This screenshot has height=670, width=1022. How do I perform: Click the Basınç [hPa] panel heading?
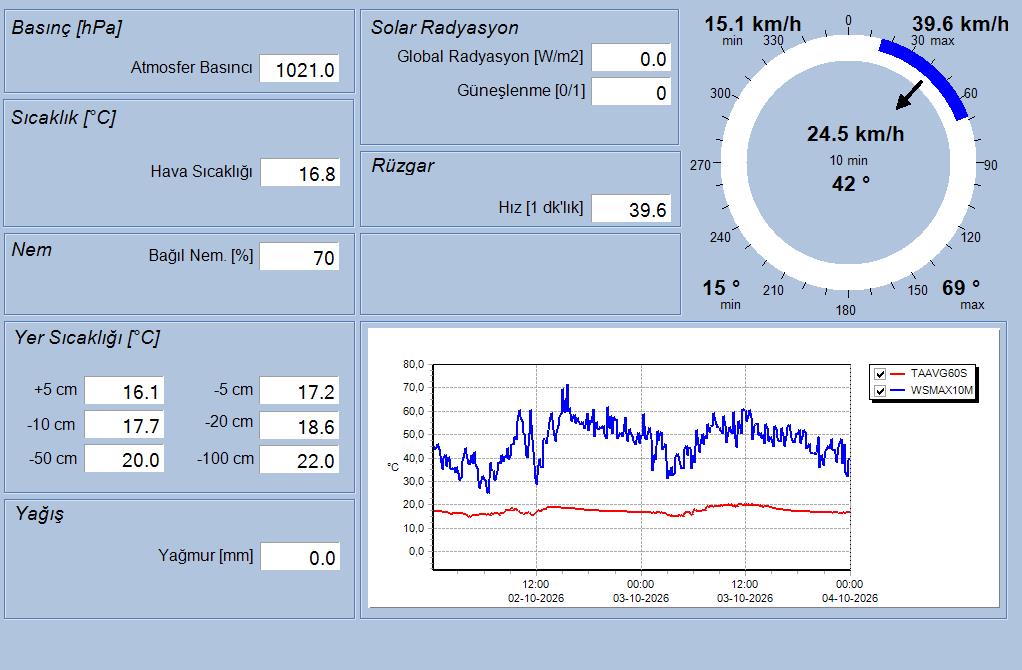click(x=66, y=27)
